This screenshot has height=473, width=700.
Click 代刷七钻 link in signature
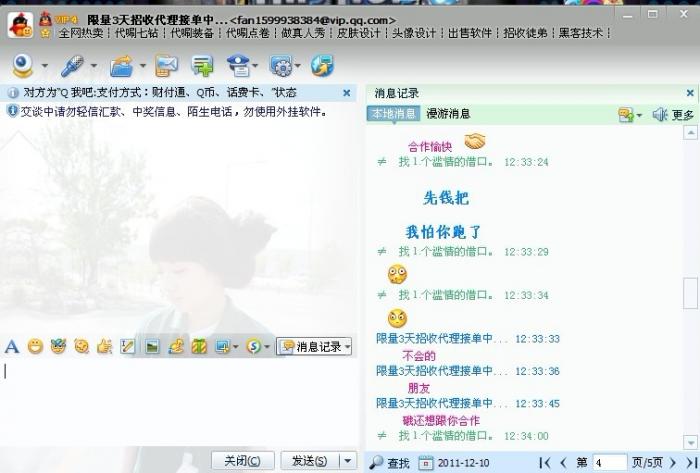(136, 33)
